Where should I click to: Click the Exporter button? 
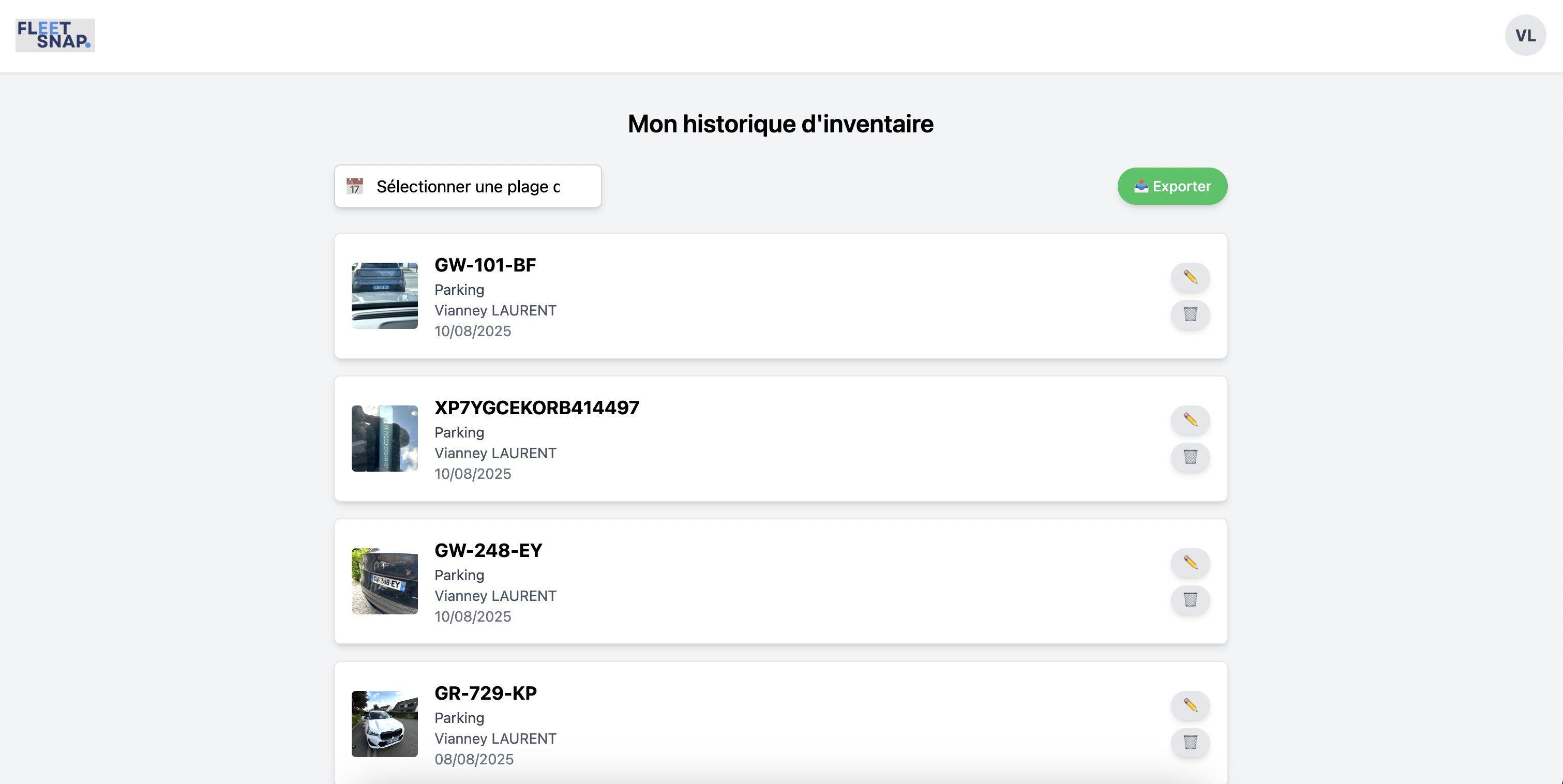coord(1171,186)
